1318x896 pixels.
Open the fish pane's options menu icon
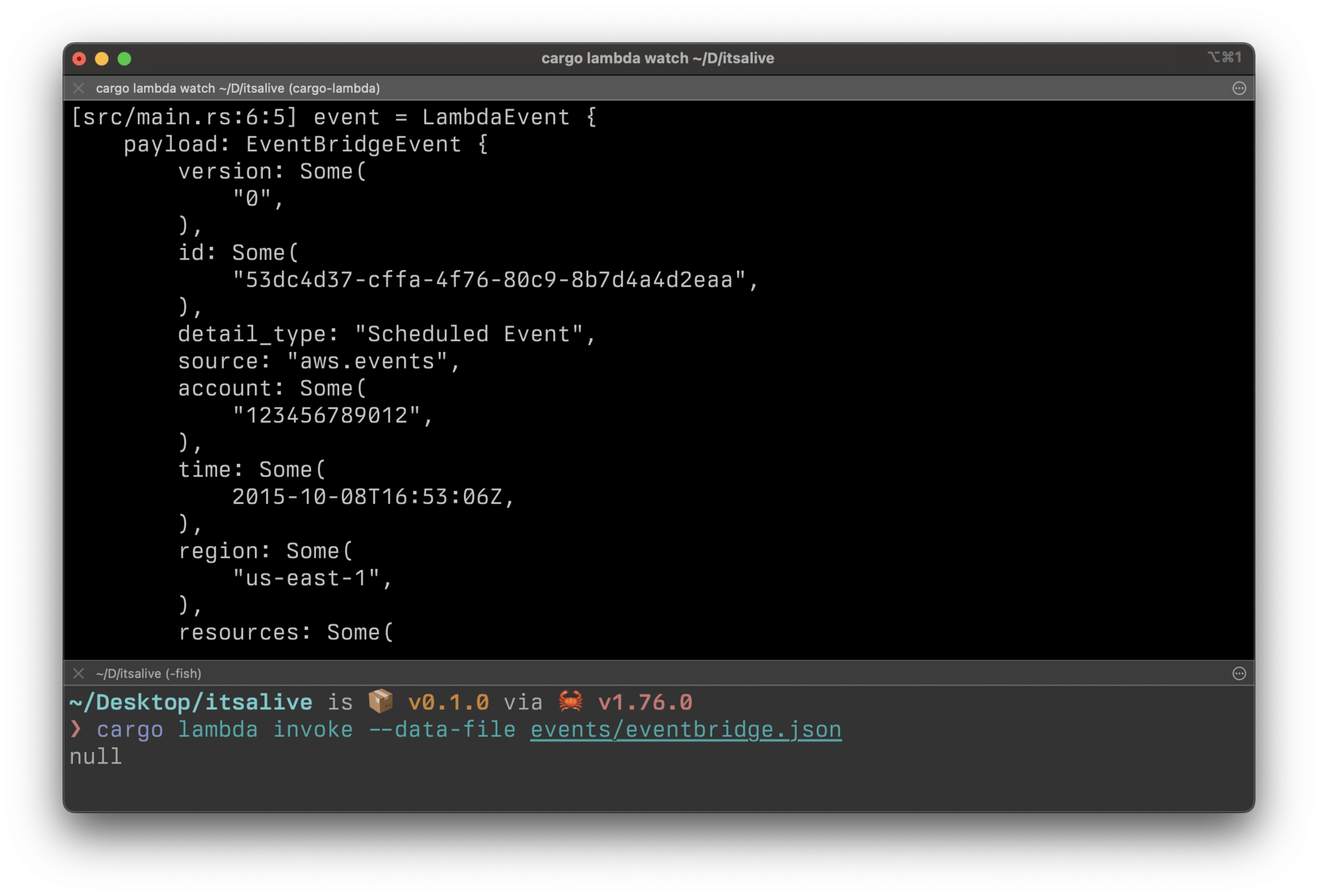tap(1238, 674)
